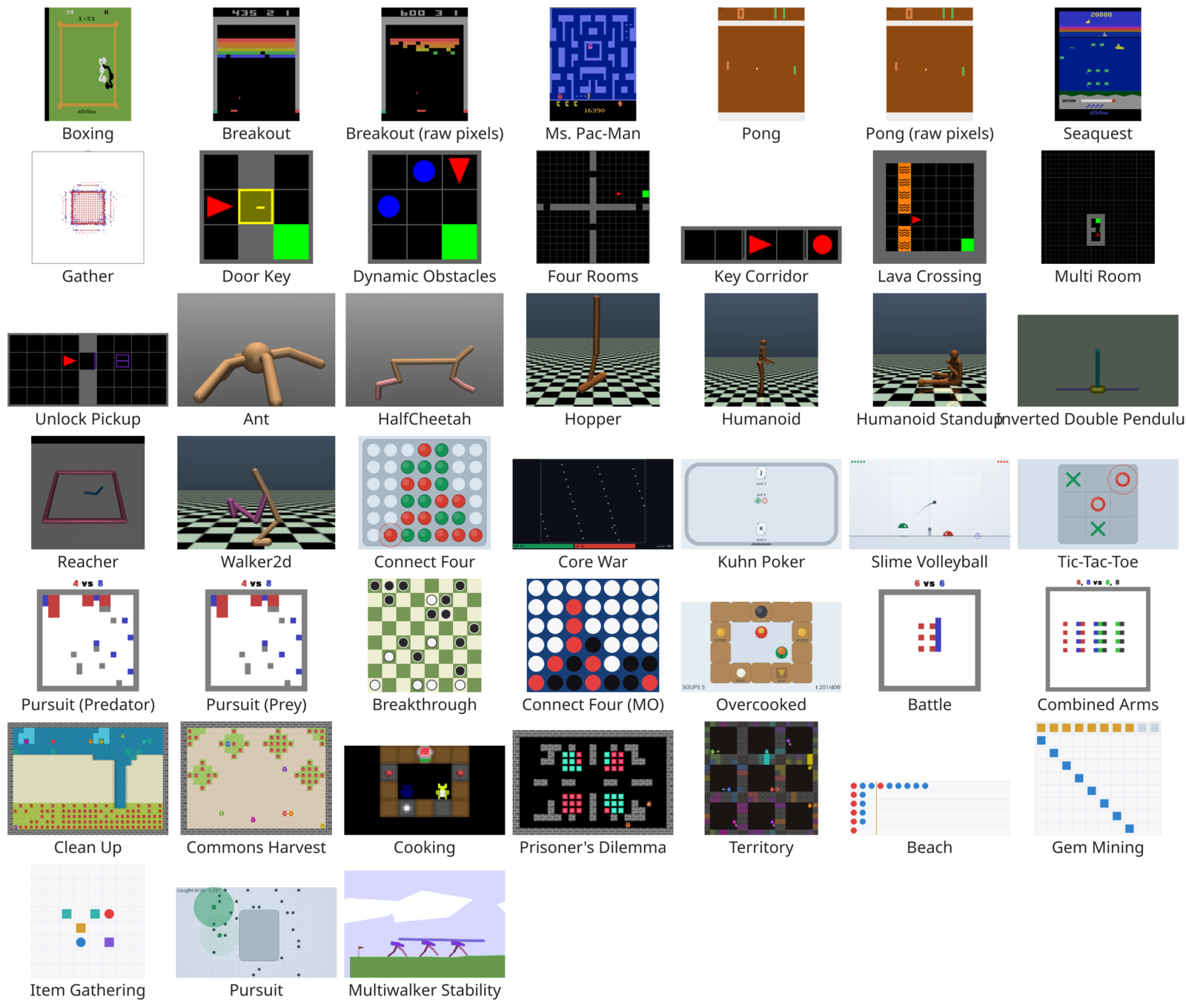Select the Ant robot thumbnail
Viewport: 1186px width, 1008px height.
click(256, 350)
